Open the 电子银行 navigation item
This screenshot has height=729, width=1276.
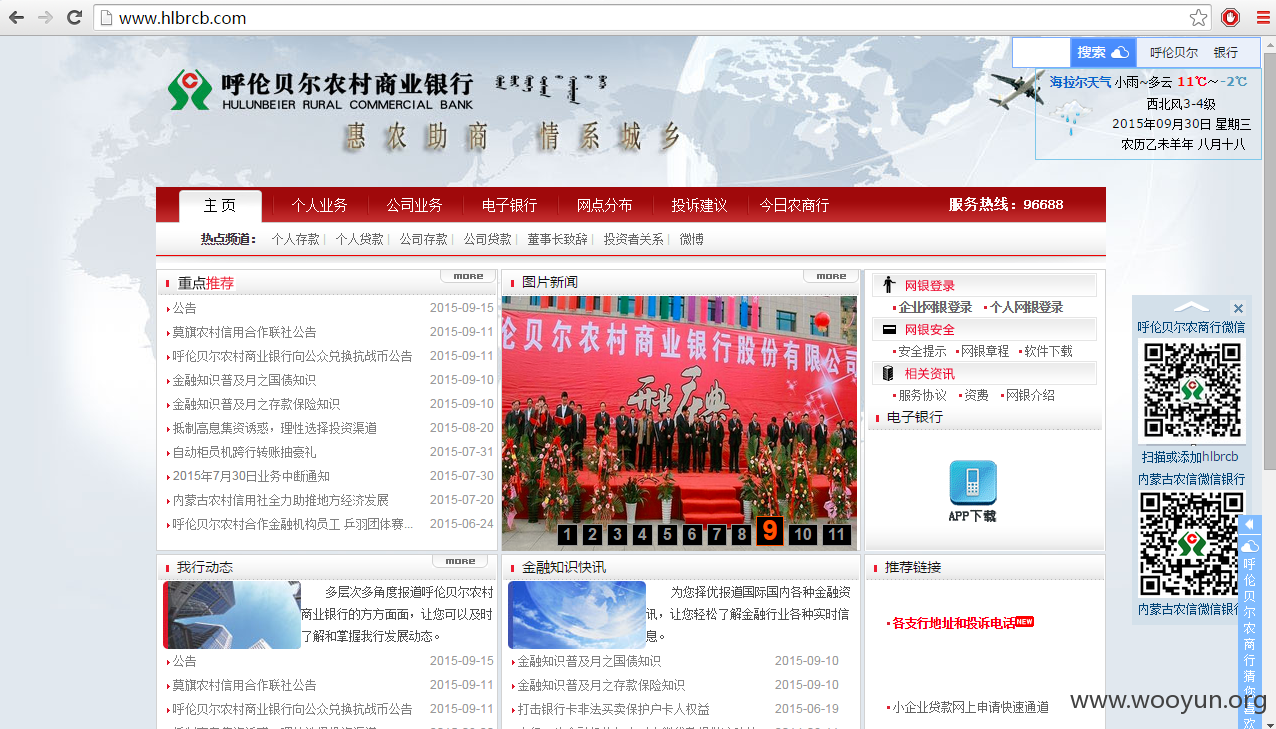[509, 205]
